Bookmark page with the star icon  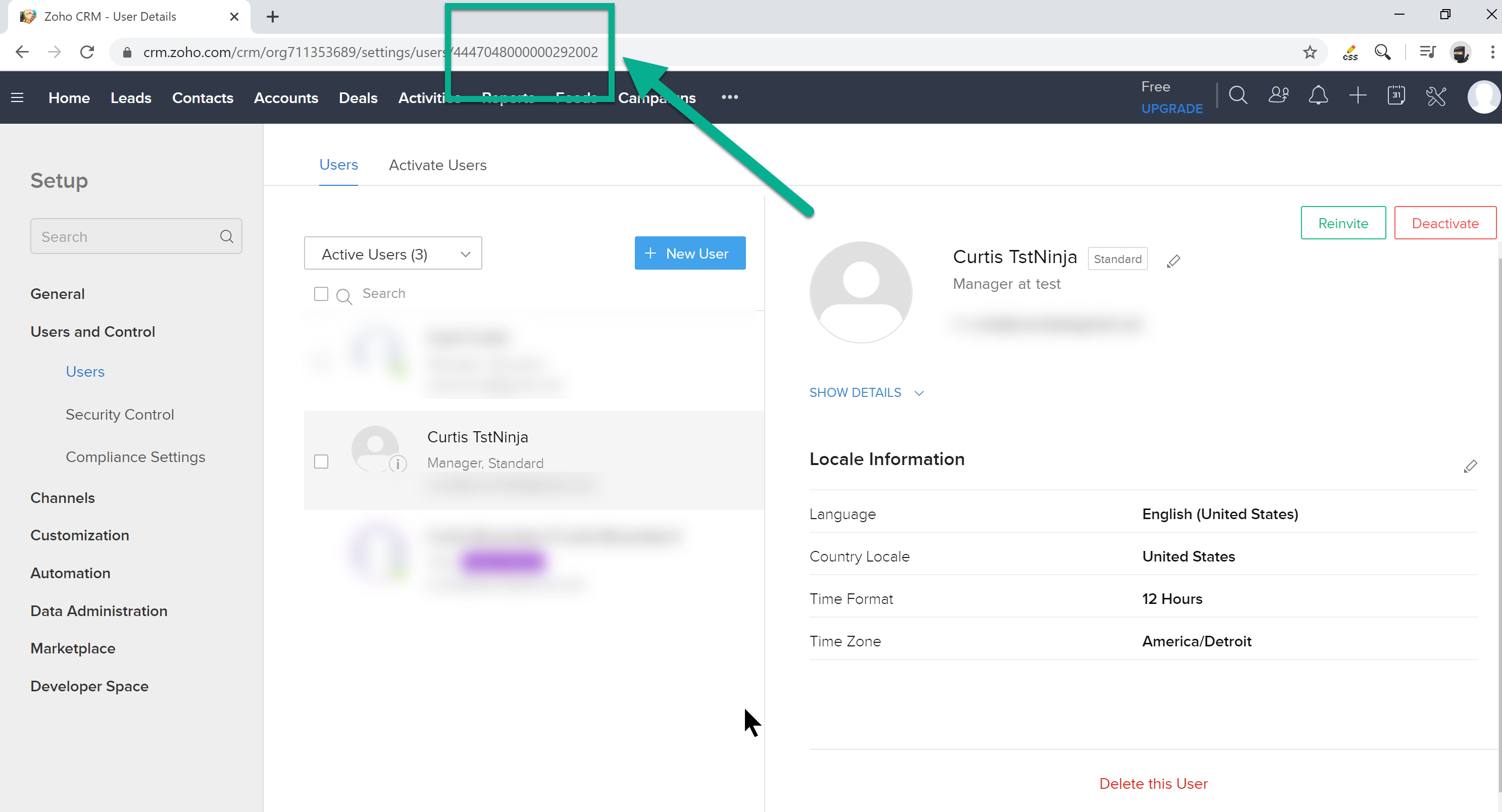click(x=1310, y=53)
